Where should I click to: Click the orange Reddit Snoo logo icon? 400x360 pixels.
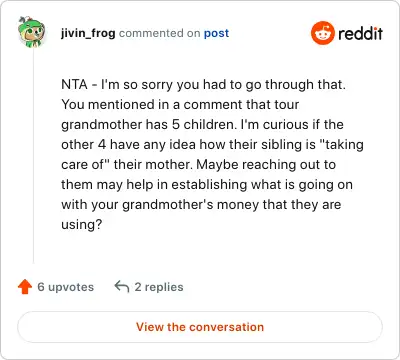pos(322,33)
